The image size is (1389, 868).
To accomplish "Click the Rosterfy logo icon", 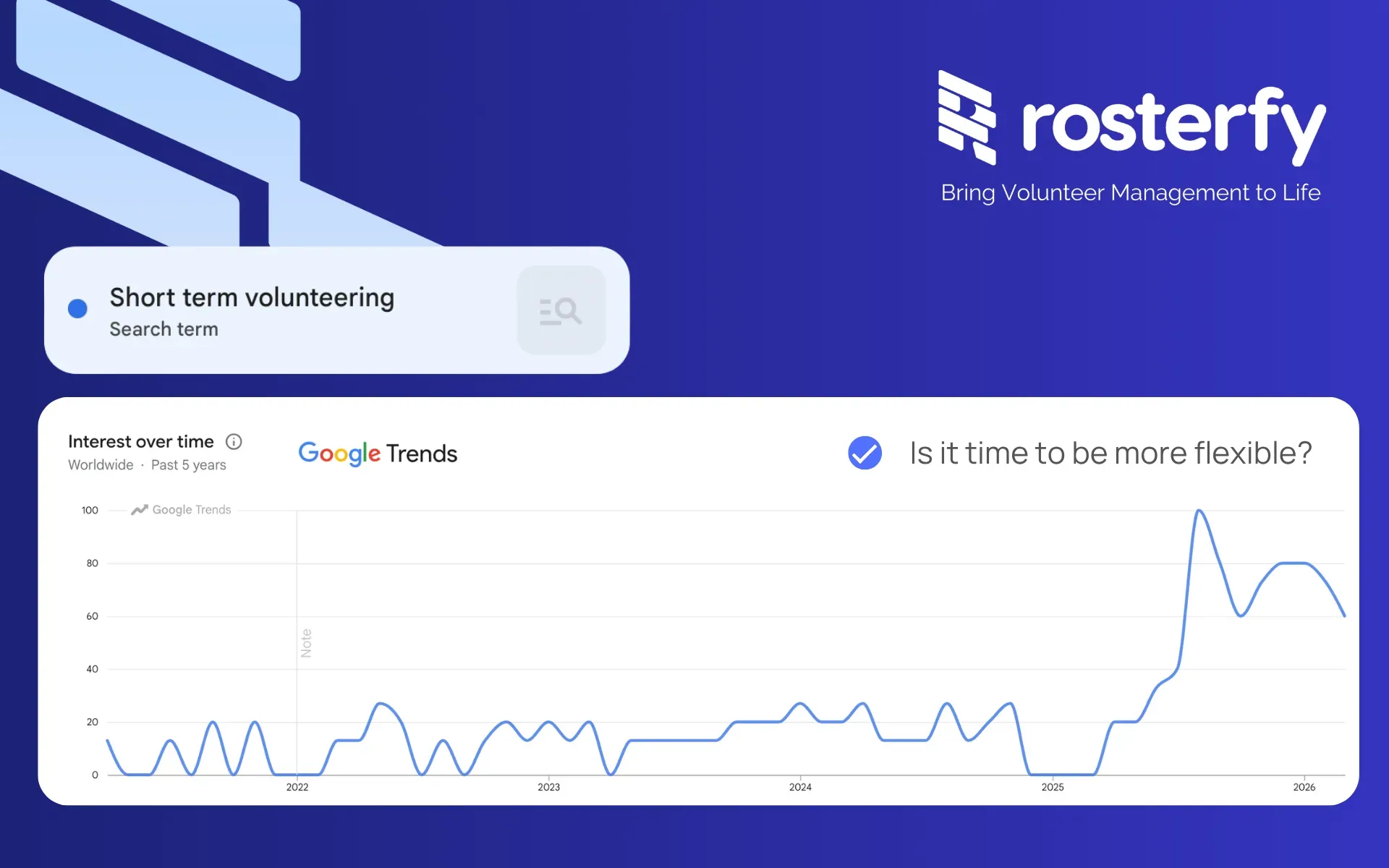I will pyautogui.click(x=967, y=118).
